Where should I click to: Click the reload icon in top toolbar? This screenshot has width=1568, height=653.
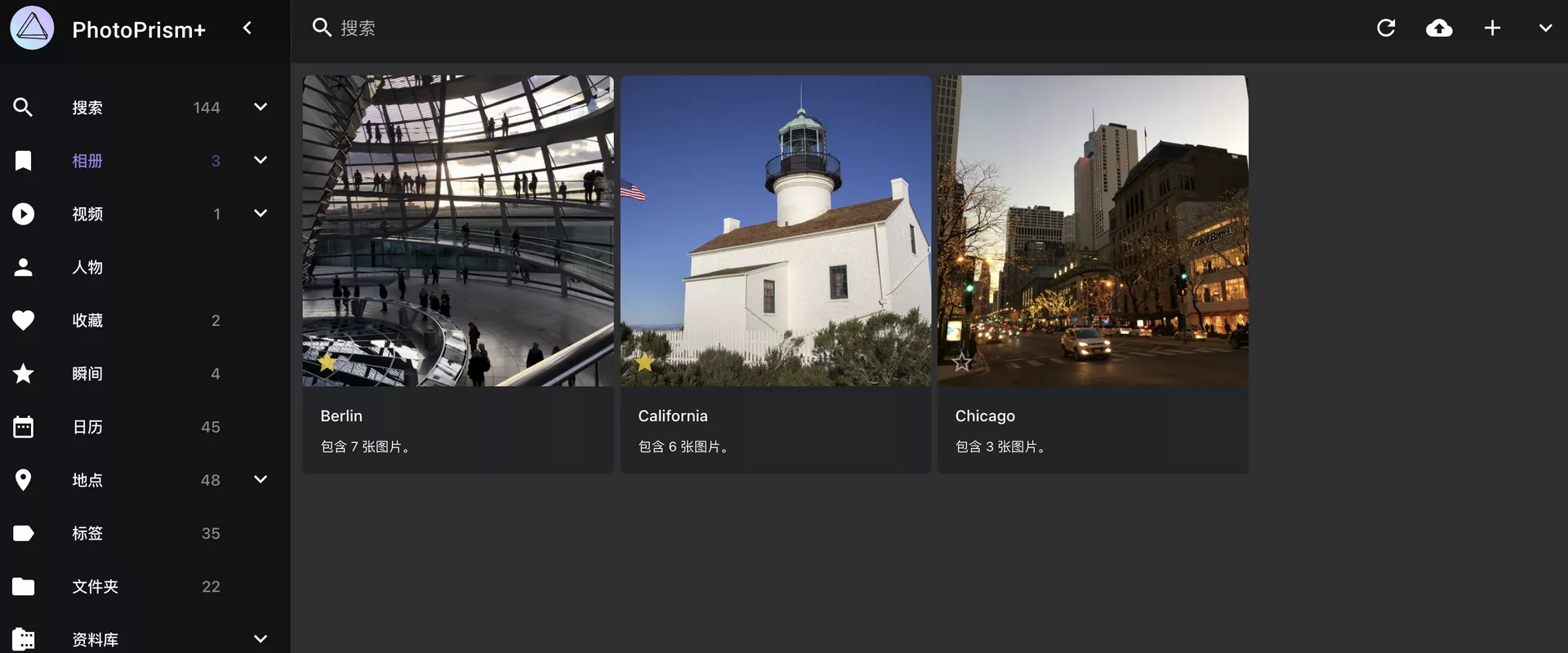1385,29
